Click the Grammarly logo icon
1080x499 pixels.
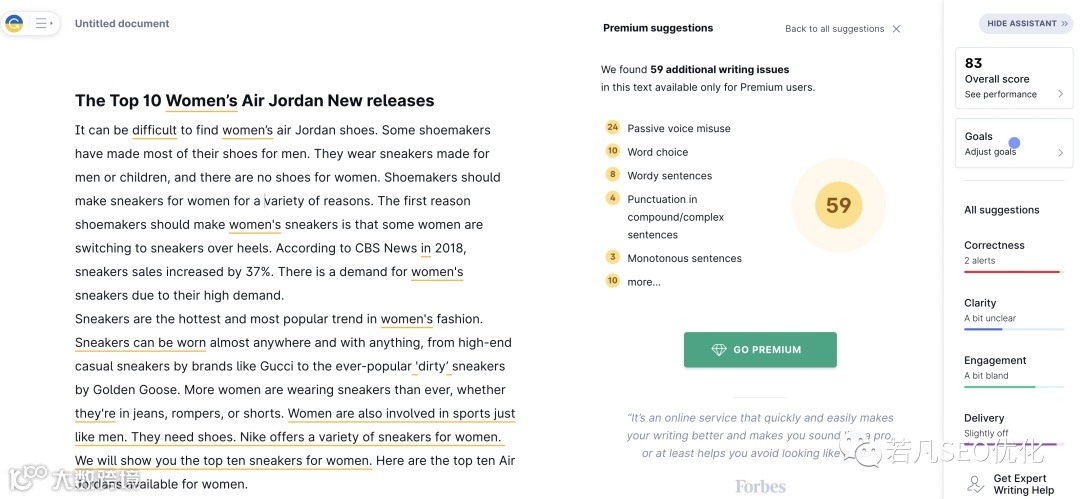pos(14,24)
